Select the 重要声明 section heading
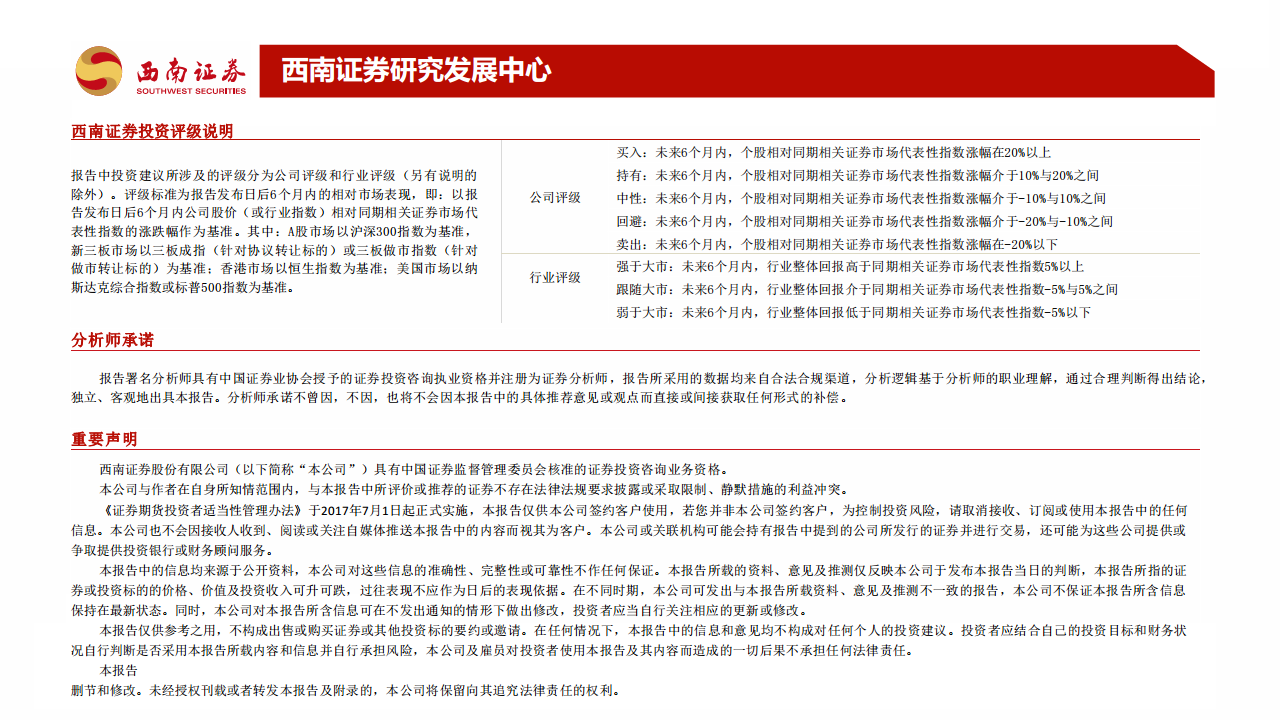This screenshot has width=1280, height=720. (104, 439)
